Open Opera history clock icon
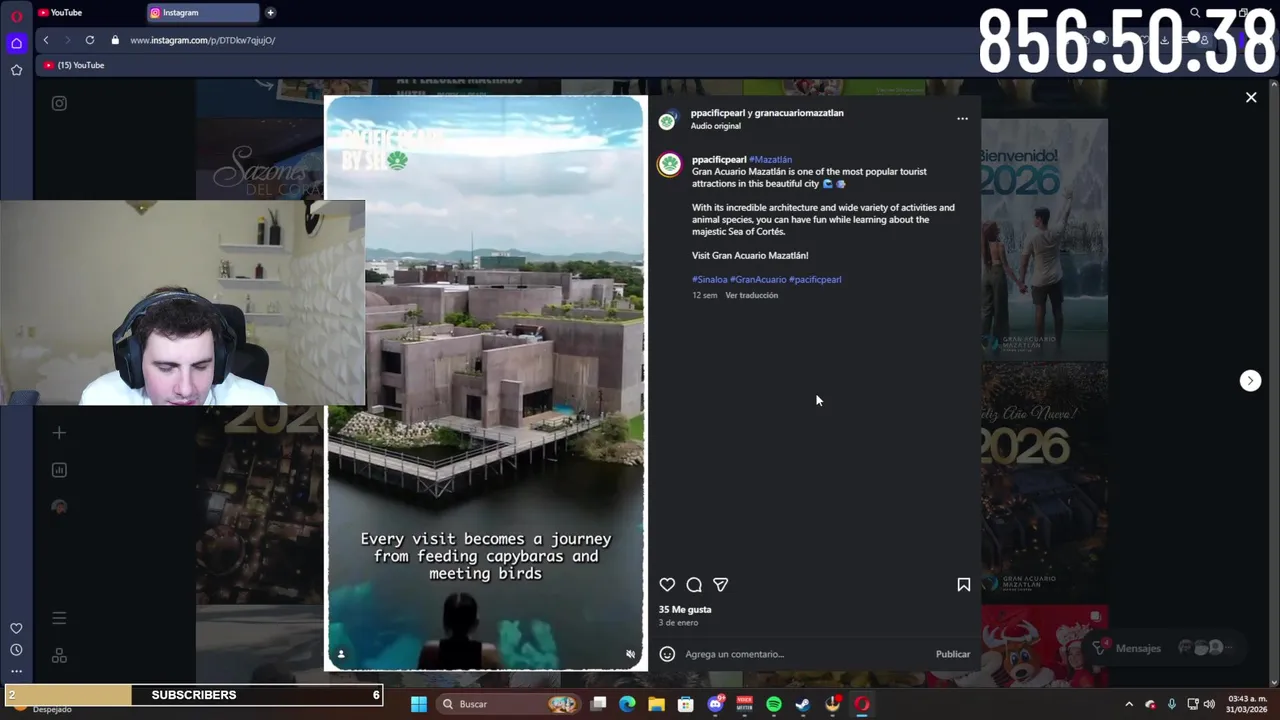This screenshot has height=720, width=1280. click(x=16, y=650)
